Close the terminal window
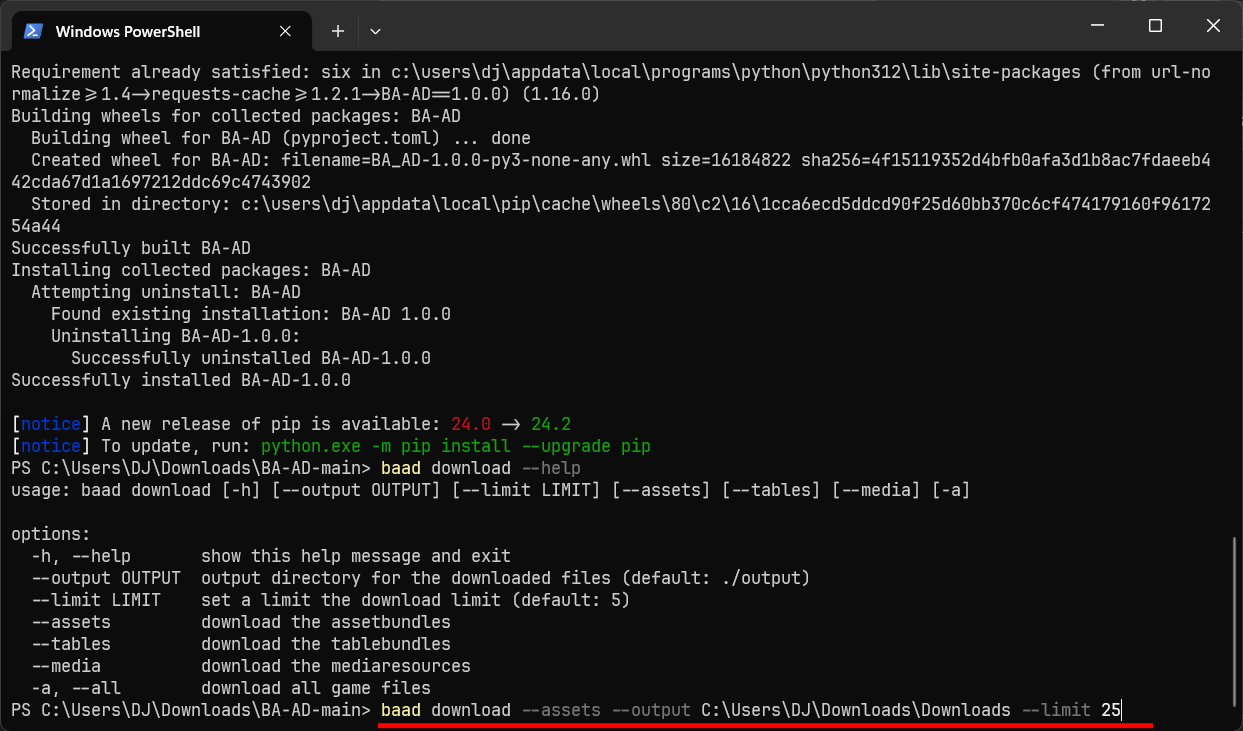Screen dimensions: 1243x731 click(x=1213, y=26)
